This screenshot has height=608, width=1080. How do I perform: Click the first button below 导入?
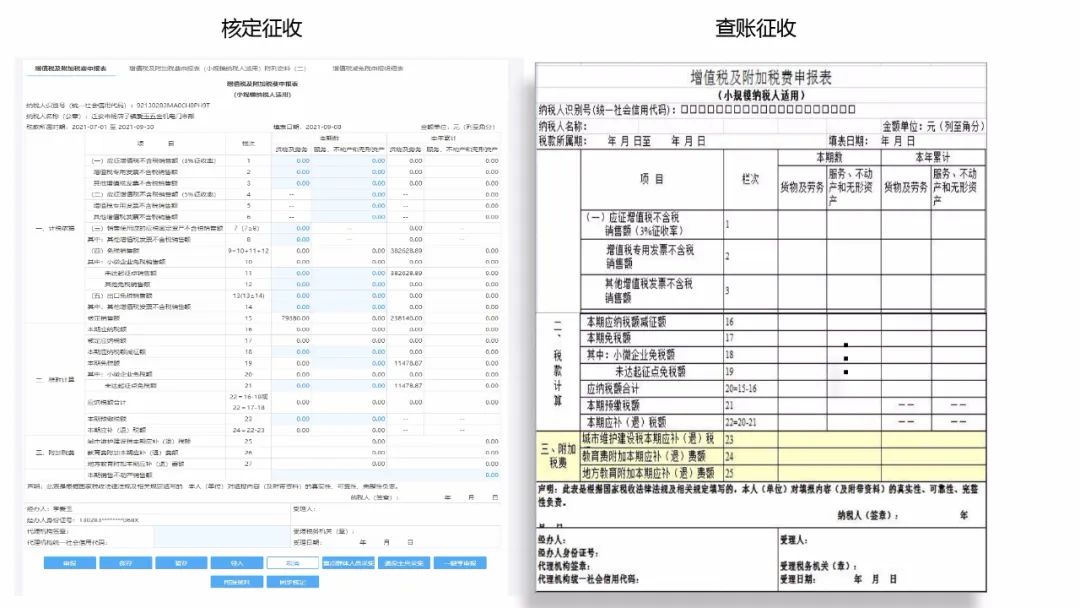237,582
